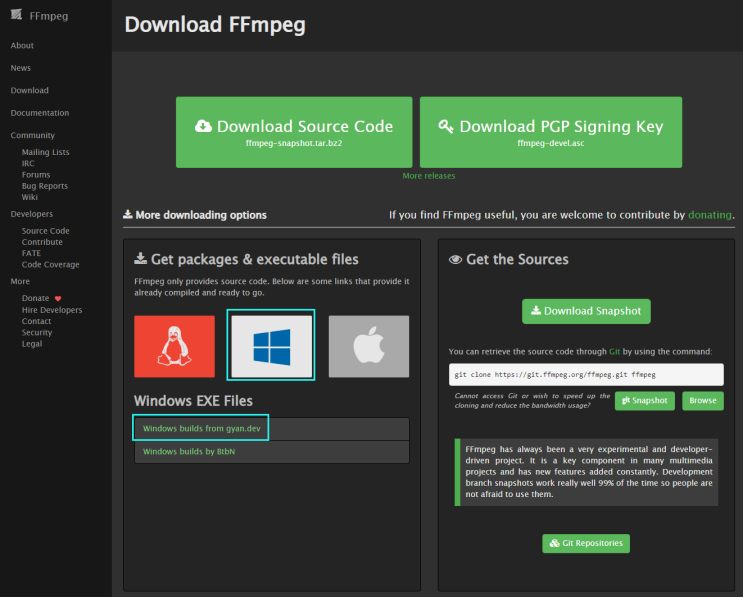Open the Contact link
This screenshot has height=597, width=743.
coord(36,321)
